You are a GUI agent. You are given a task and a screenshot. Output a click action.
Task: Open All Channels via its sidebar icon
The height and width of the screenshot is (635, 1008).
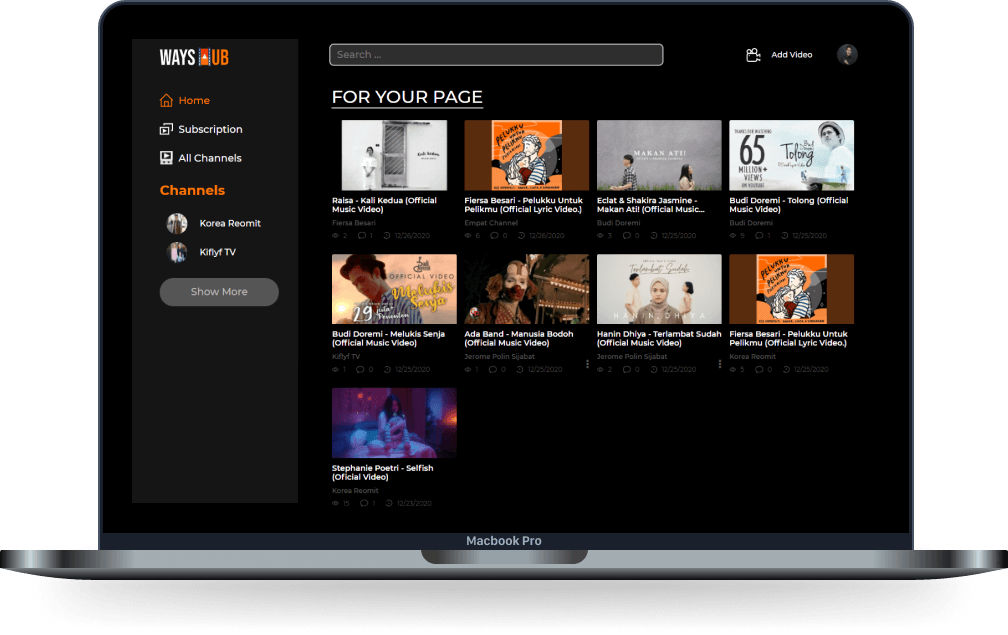click(x=167, y=157)
